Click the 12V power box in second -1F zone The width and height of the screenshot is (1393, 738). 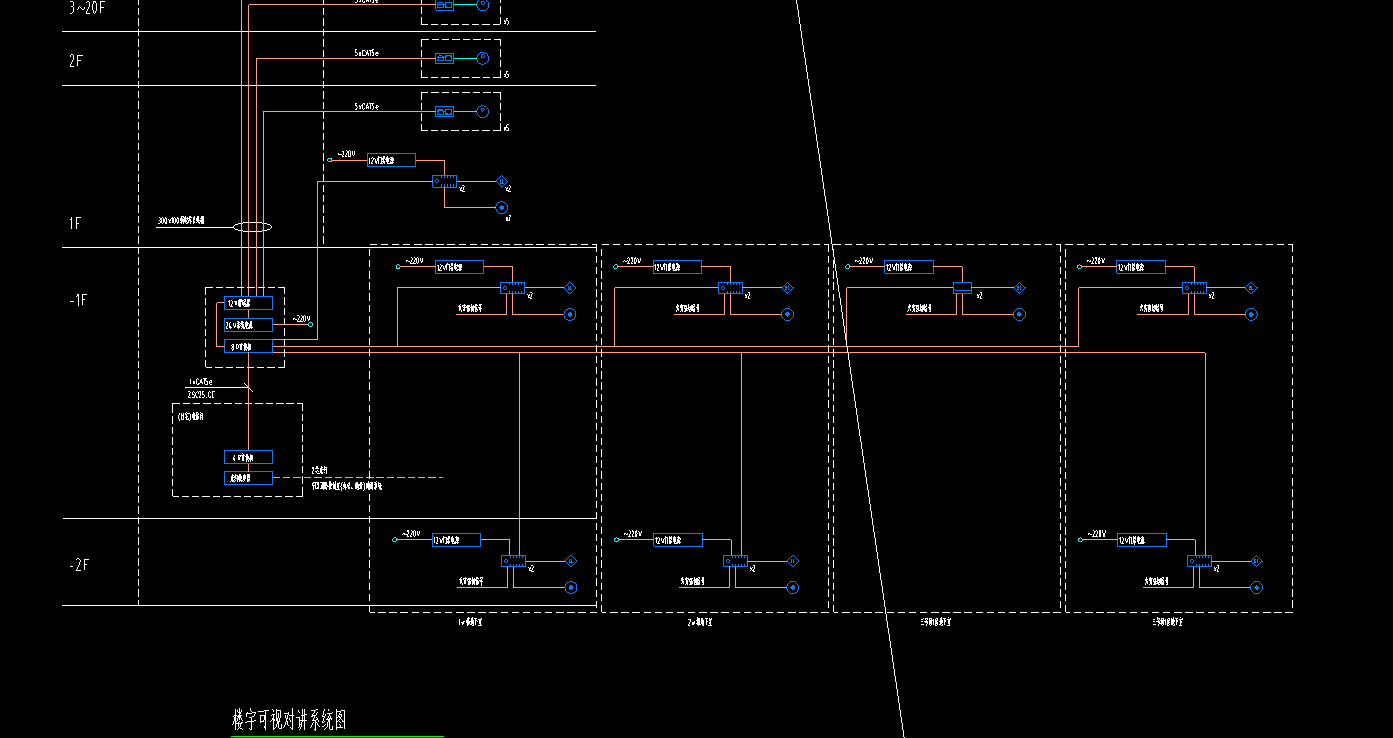677,267
